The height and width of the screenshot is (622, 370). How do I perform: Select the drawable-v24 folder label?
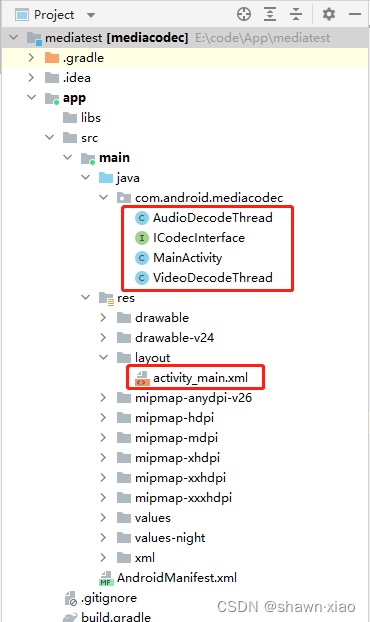pyautogui.click(x=174, y=338)
